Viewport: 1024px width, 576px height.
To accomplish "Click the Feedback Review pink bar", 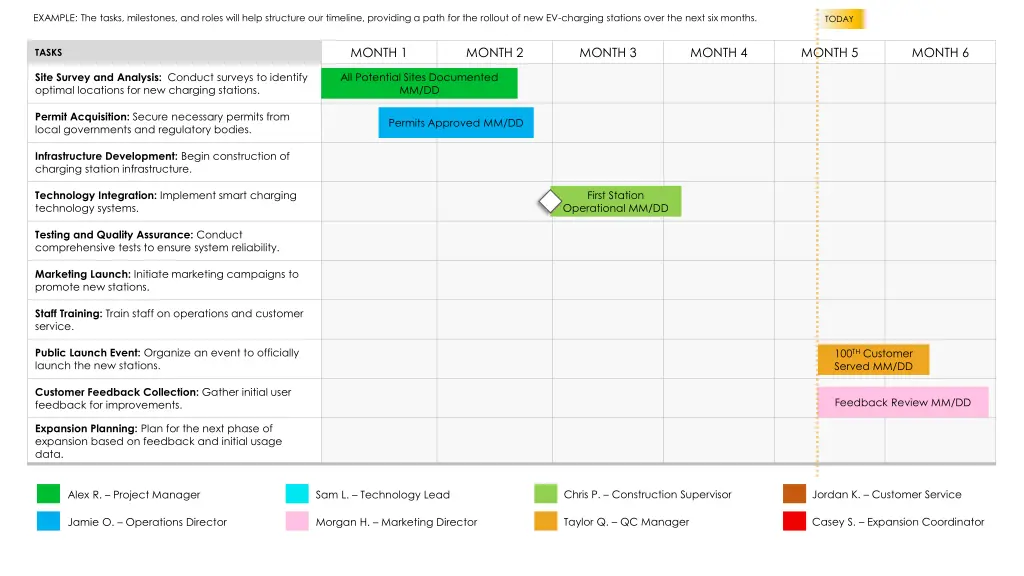I will tap(903, 402).
